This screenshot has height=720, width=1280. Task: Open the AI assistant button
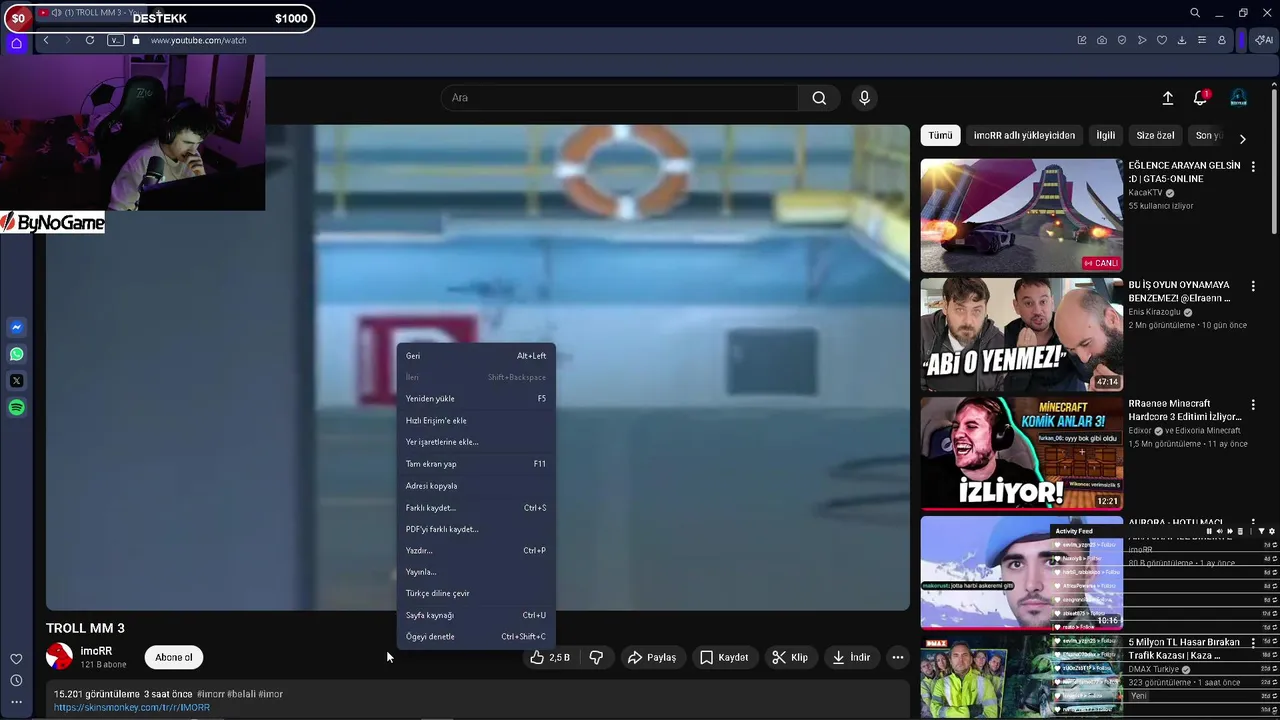(1264, 40)
